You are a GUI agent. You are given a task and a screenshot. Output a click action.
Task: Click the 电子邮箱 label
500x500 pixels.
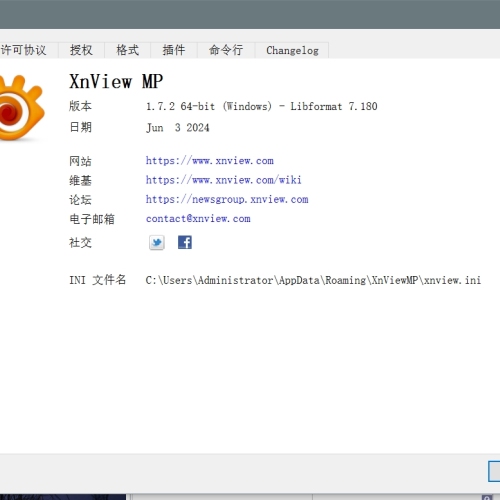point(92,219)
